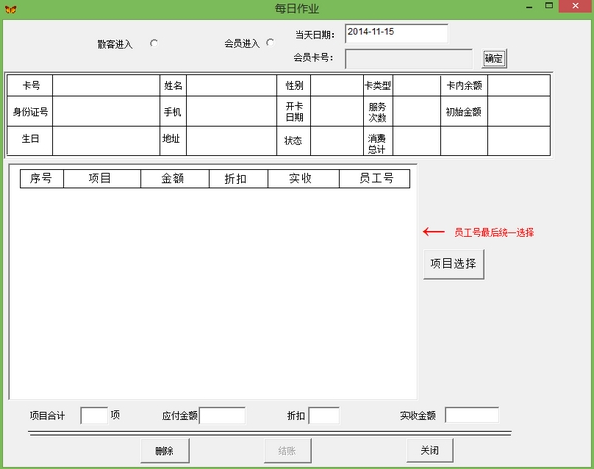
Task: Click the 确定 button
Action: [494, 59]
